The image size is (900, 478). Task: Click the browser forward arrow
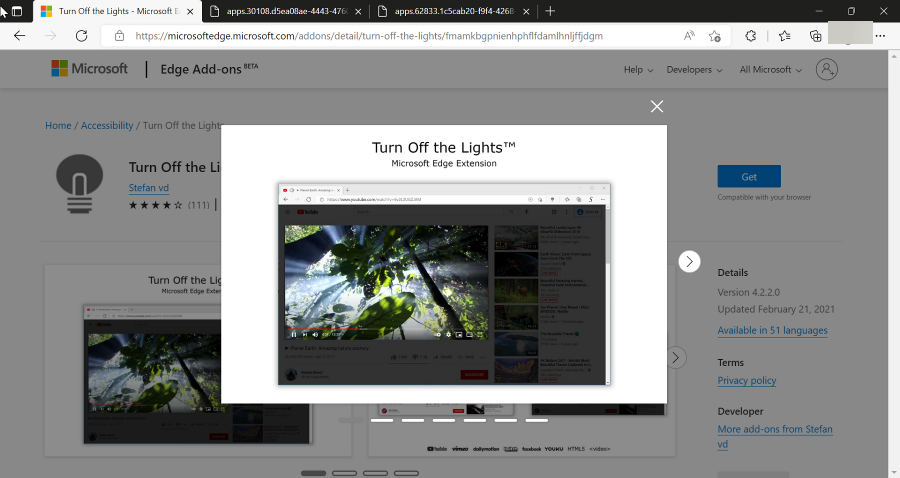pos(51,36)
